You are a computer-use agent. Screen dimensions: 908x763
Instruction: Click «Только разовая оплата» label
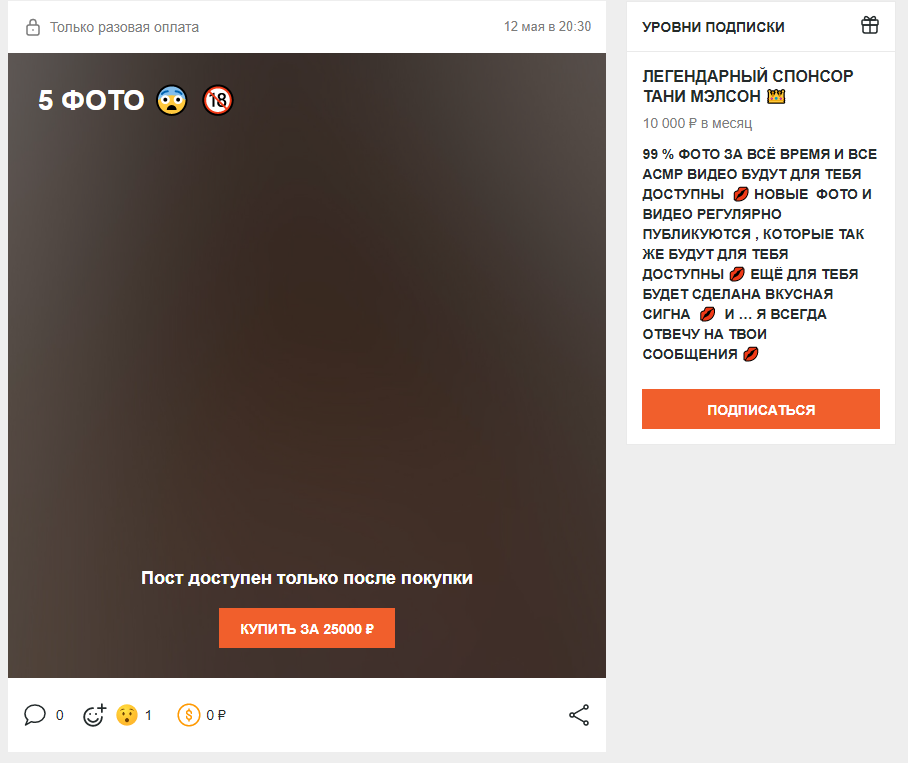125,27
